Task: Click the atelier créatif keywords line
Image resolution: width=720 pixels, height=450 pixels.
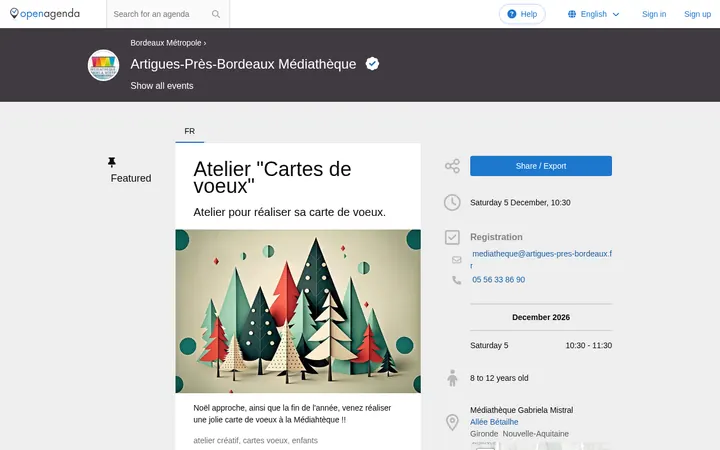Action: (x=255, y=440)
